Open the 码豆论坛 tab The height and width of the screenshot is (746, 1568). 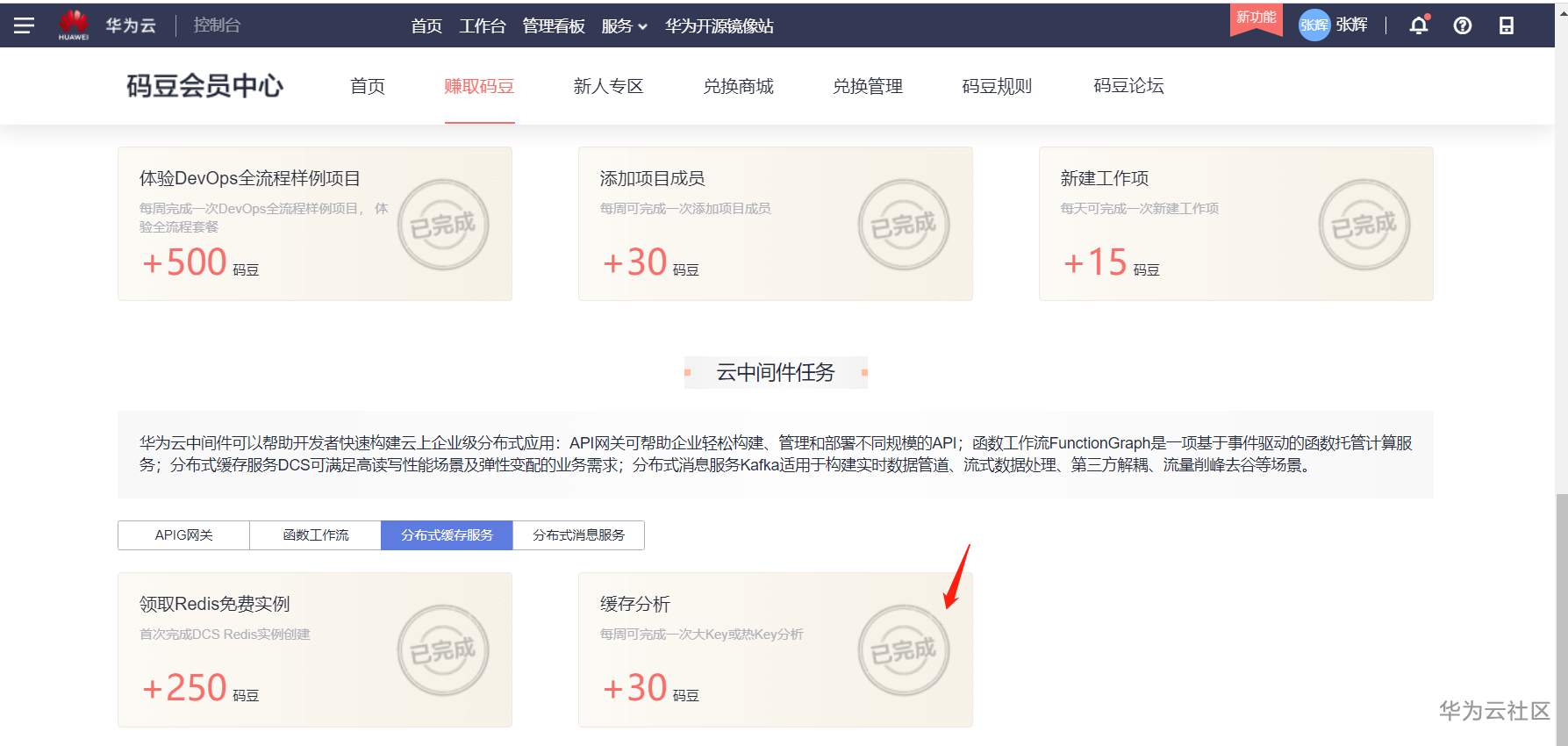tap(1128, 86)
